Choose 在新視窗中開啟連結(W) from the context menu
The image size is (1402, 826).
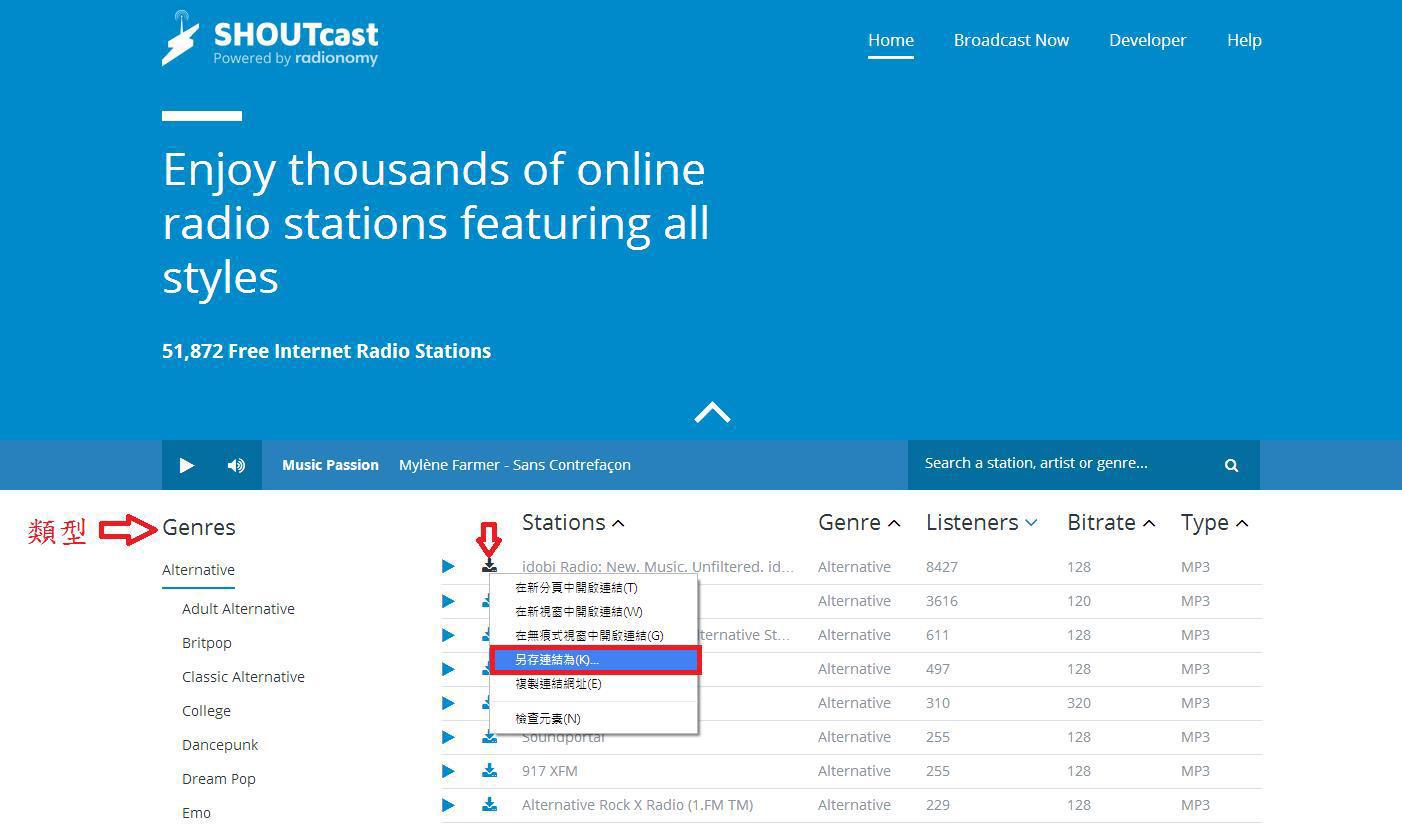click(x=594, y=612)
